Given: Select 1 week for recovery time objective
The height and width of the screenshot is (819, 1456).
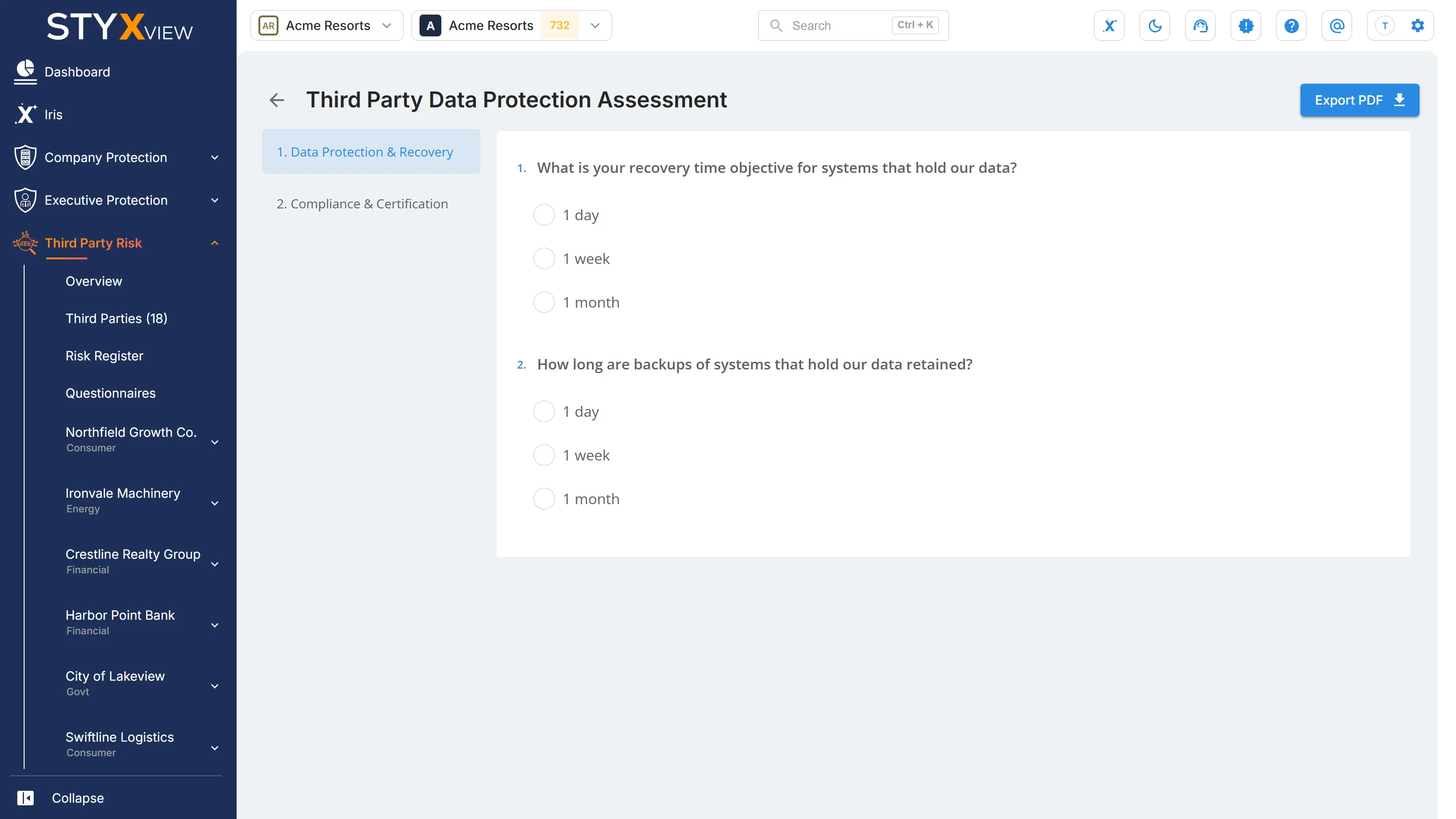Looking at the screenshot, I should coord(544,258).
